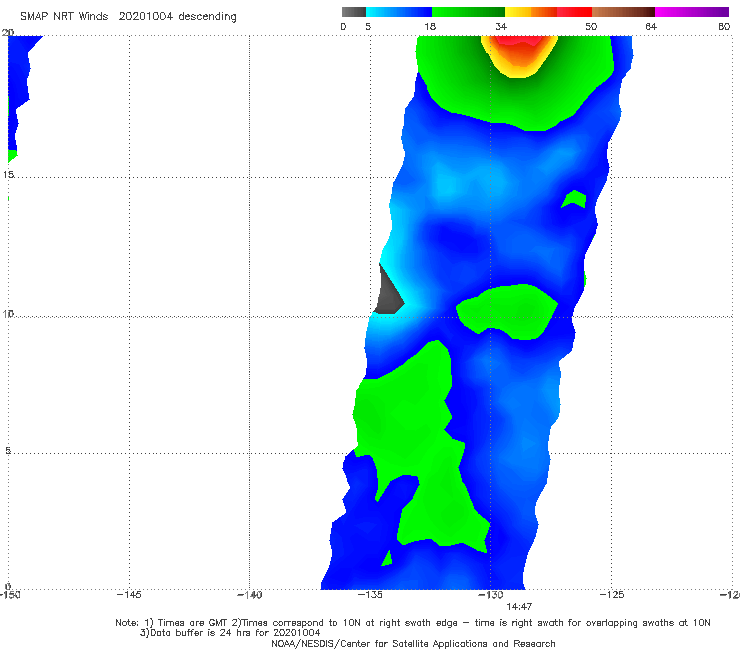Viewport: 740px width, 650px height.
Task: Click the longitude label '-145'
Action: (x=129, y=595)
